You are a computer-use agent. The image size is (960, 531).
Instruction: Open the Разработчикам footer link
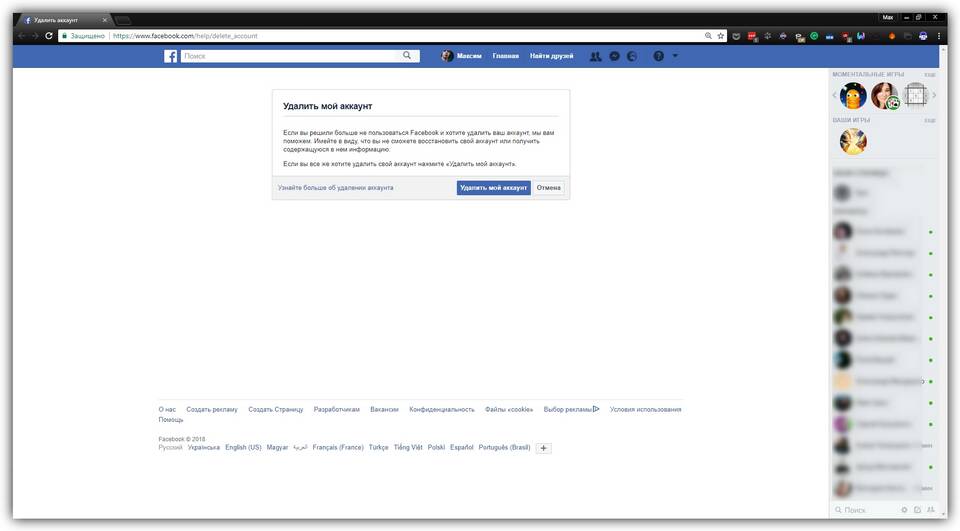[x=337, y=410]
